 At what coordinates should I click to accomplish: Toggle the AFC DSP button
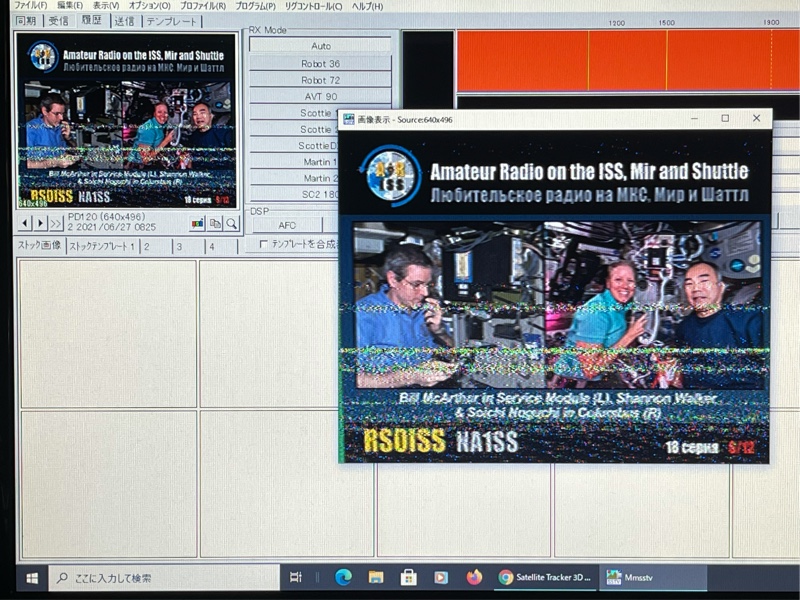pyautogui.click(x=287, y=225)
